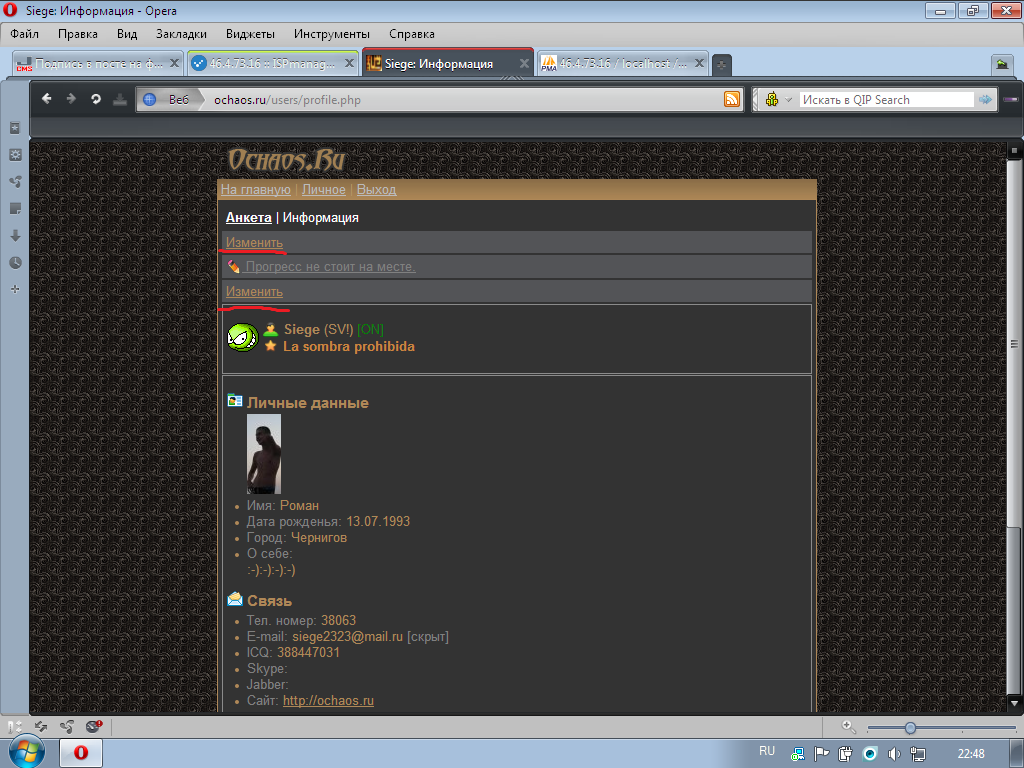The width and height of the screenshot is (1024, 768).
Task: Open the speaker volume tray icon
Action: pos(894,754)
